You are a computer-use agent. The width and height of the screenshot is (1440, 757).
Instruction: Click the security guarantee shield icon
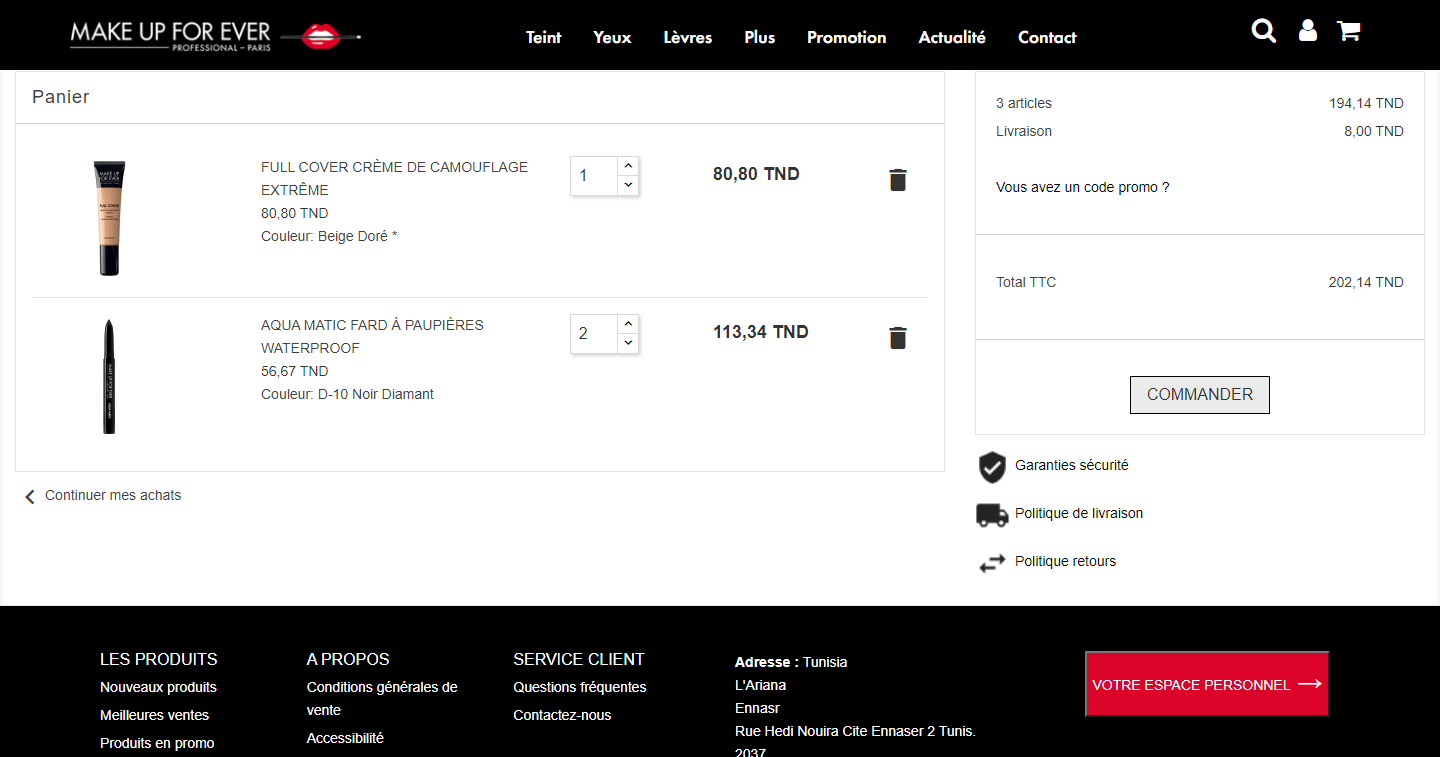(992, 466)
